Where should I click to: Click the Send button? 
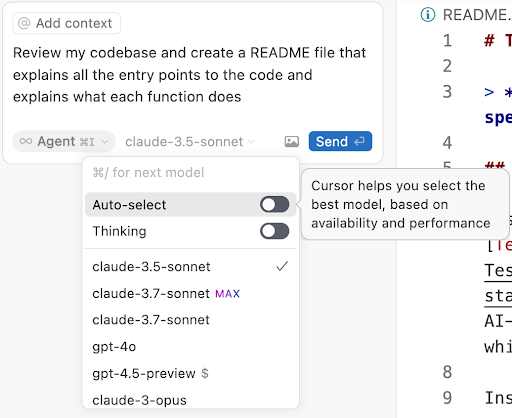[x=340, y=141]
